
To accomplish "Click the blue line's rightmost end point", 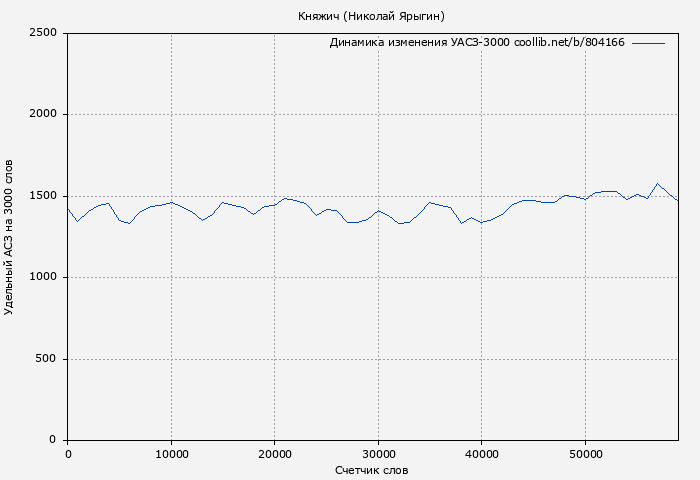I will pos(678,201).
